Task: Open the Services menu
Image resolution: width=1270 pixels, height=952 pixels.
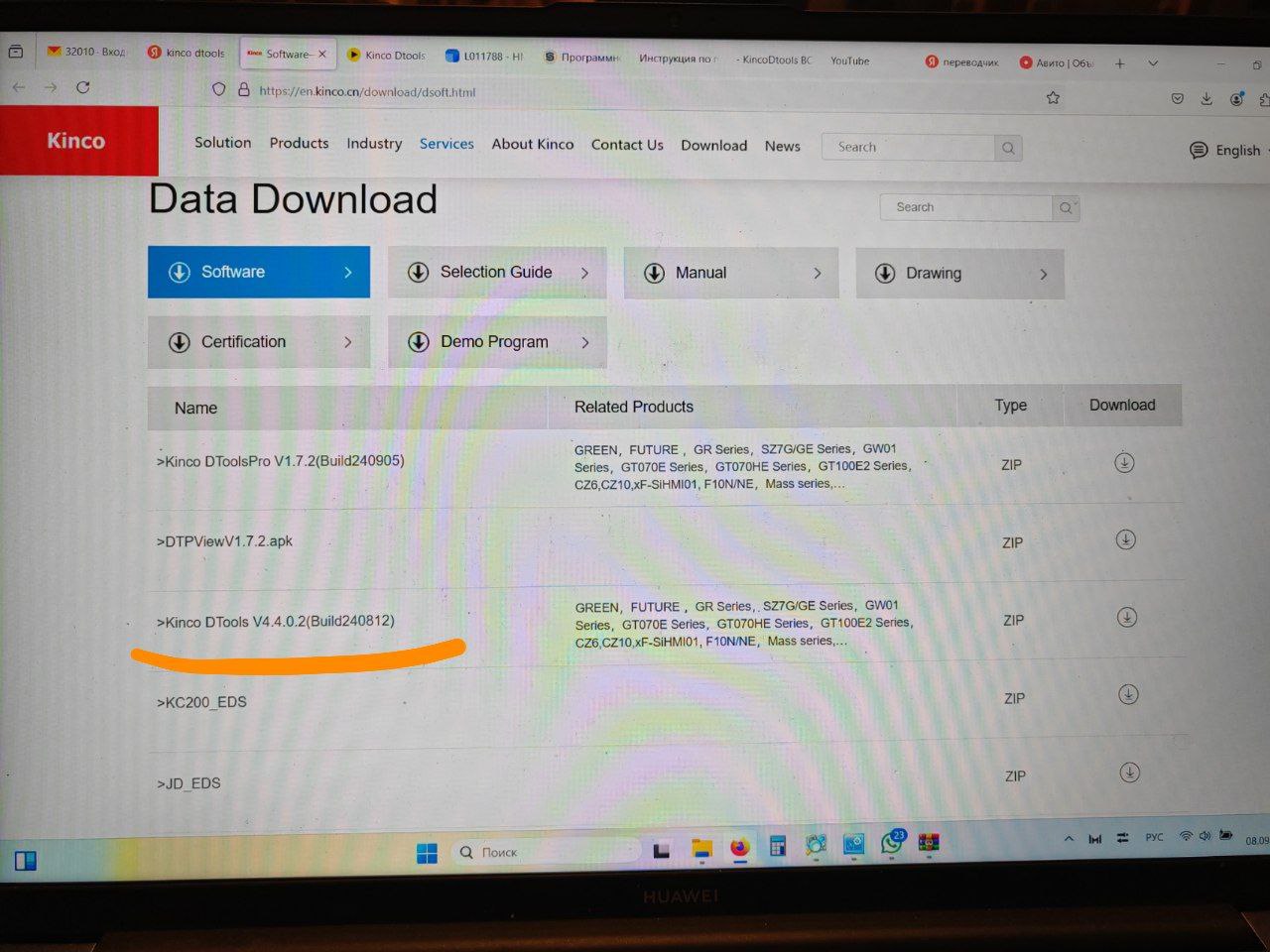Action: (446, 144)
